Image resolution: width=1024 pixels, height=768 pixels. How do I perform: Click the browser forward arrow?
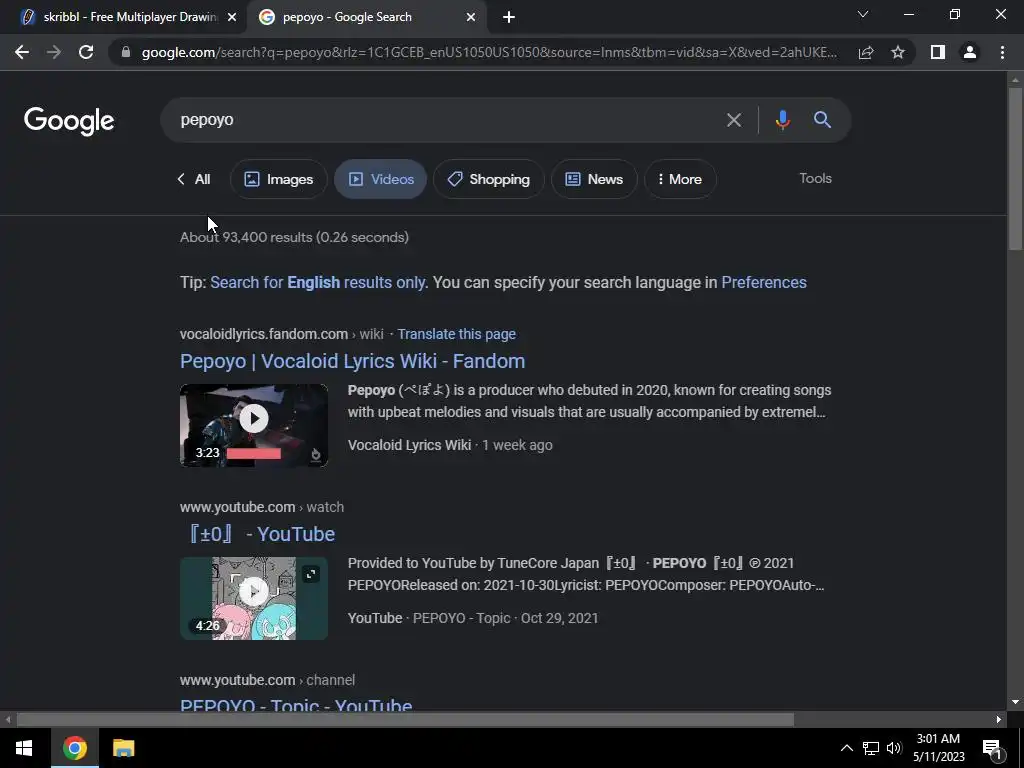pyautogui.click(x=54, y=52)
